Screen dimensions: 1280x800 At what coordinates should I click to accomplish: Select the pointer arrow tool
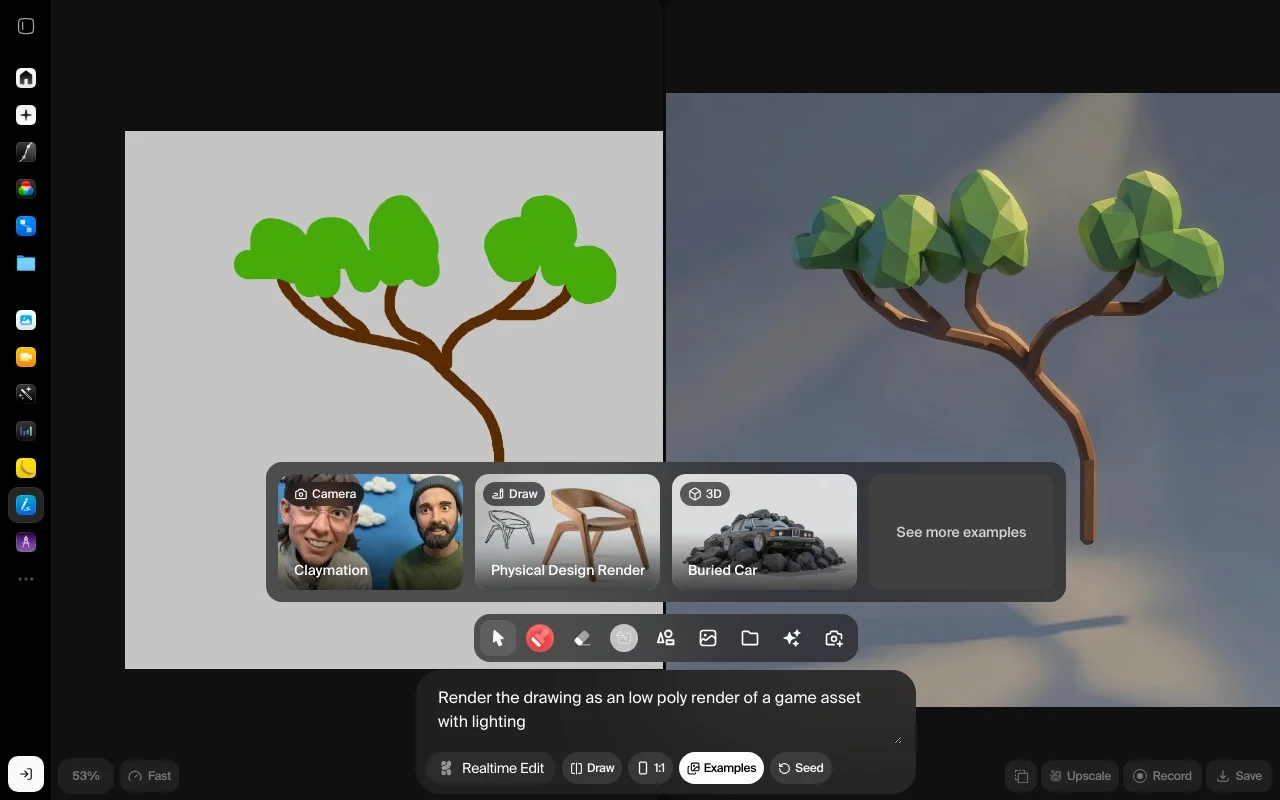(x=498, y=638)
